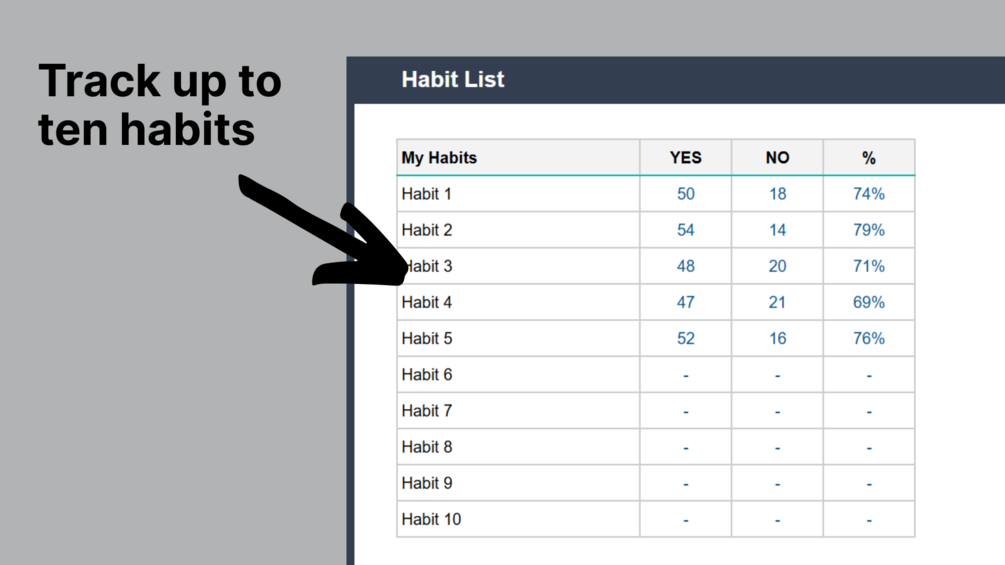Viewport: 1005px width, 565px height.
Task: Select Habit 4 YES count 47
Action: coord(685,302)
